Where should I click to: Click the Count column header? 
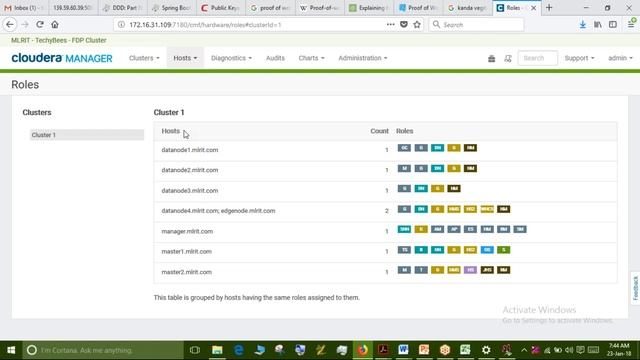tap(379, 131)
